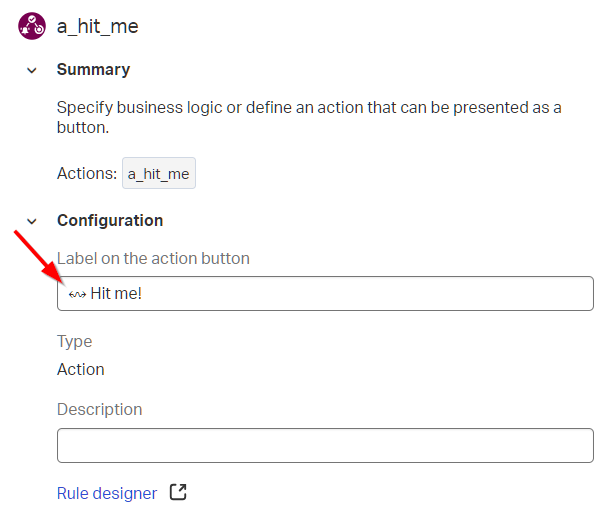Click the "Actions:" label

coord(86,173)
